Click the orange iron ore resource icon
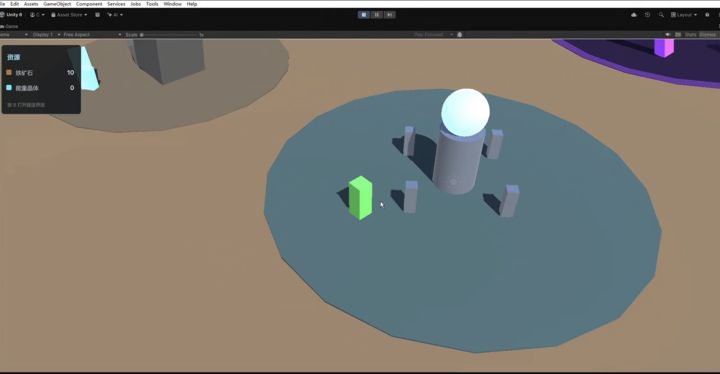720x374 pixels. click(9, 72)
